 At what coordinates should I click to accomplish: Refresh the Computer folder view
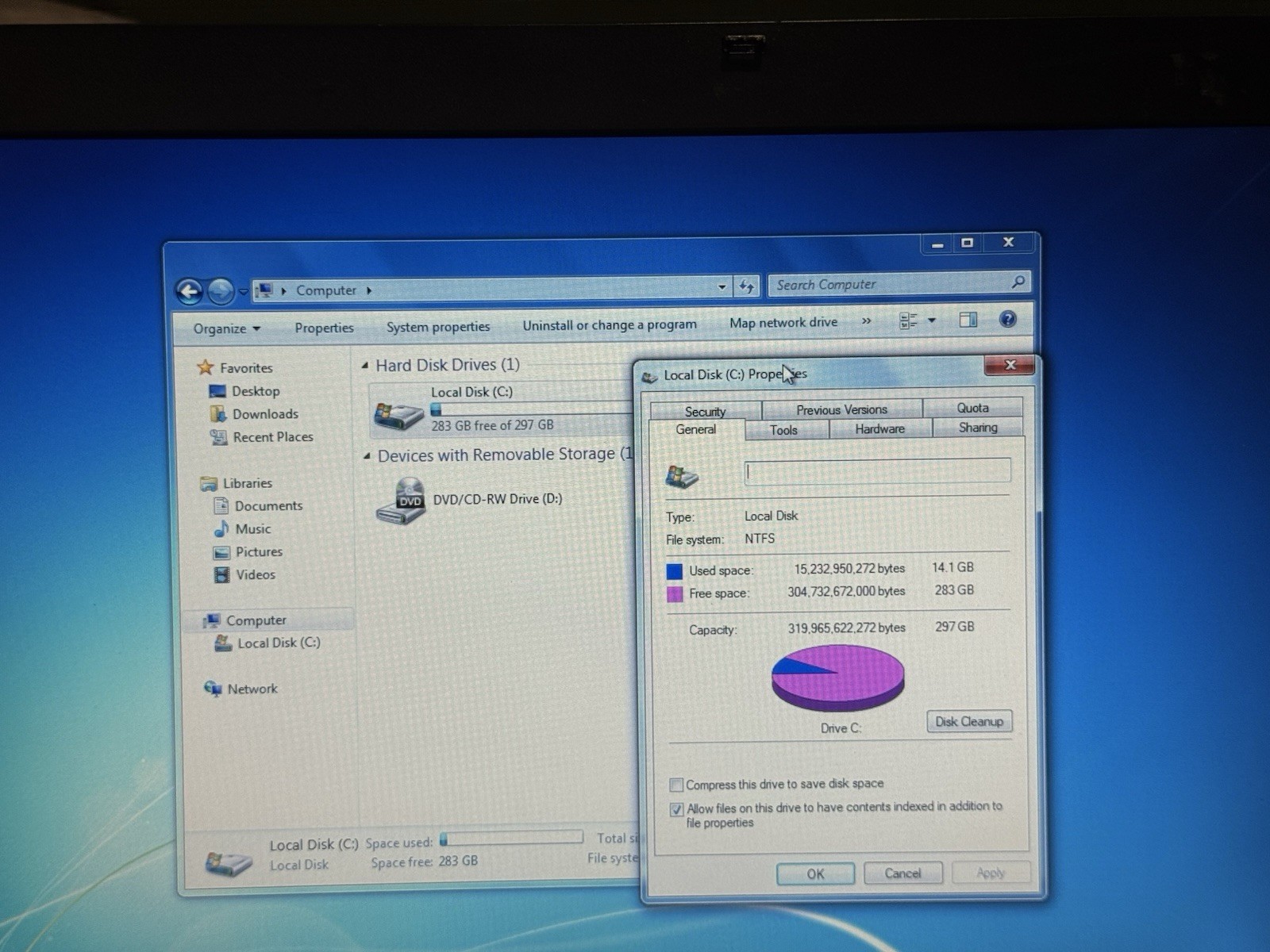[x=746, y=286]
